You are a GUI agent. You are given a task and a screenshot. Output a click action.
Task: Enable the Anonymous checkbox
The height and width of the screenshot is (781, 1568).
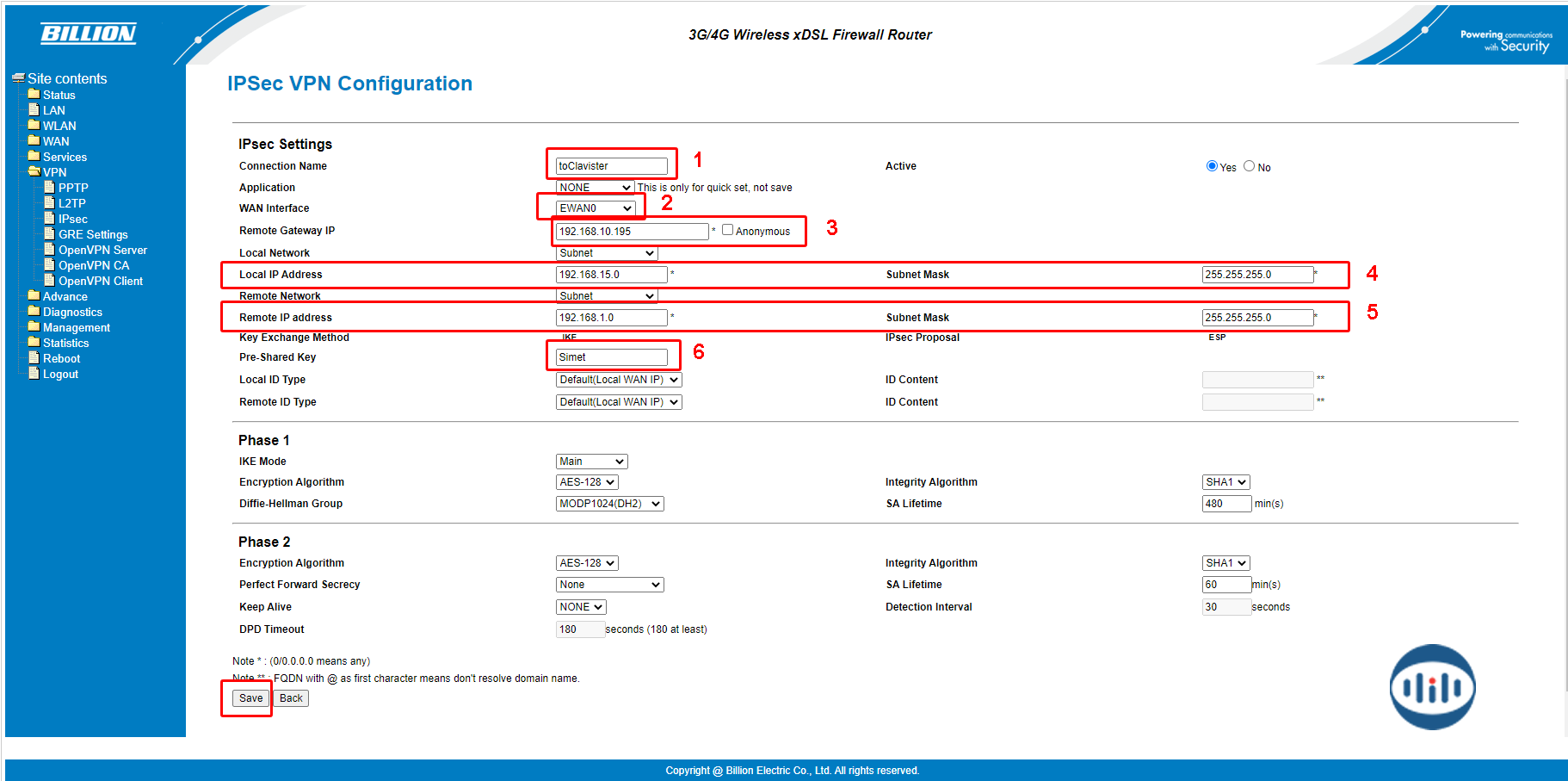click(727, 230)
